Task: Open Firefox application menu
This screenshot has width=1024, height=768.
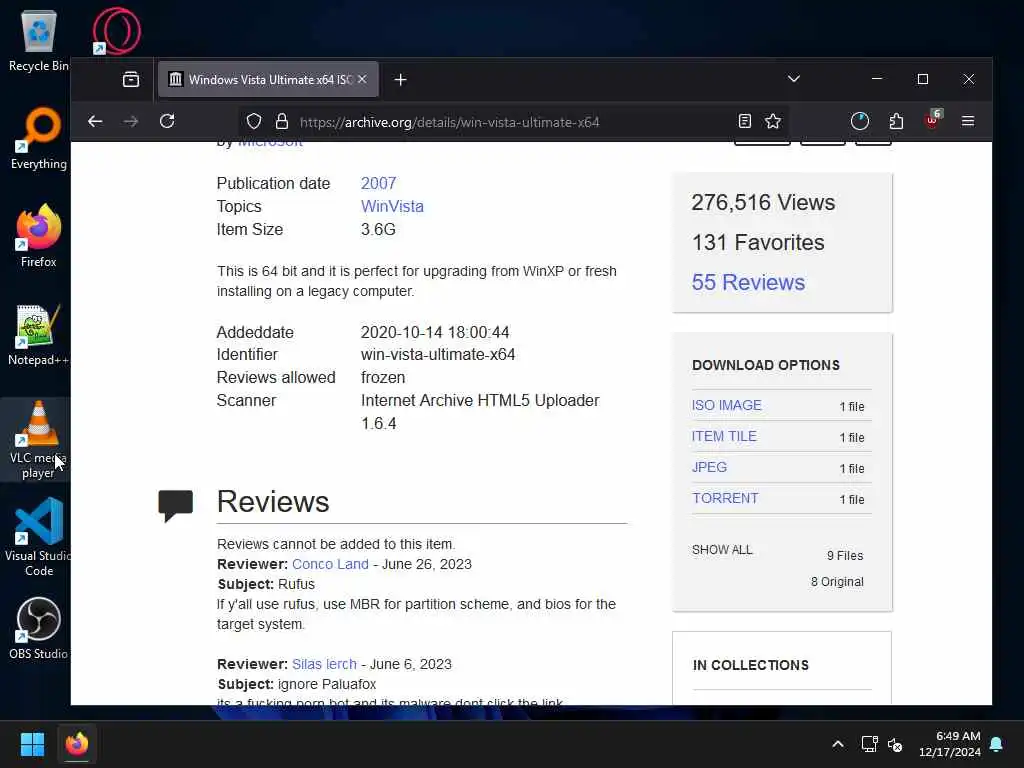Action: pos(968,121)
